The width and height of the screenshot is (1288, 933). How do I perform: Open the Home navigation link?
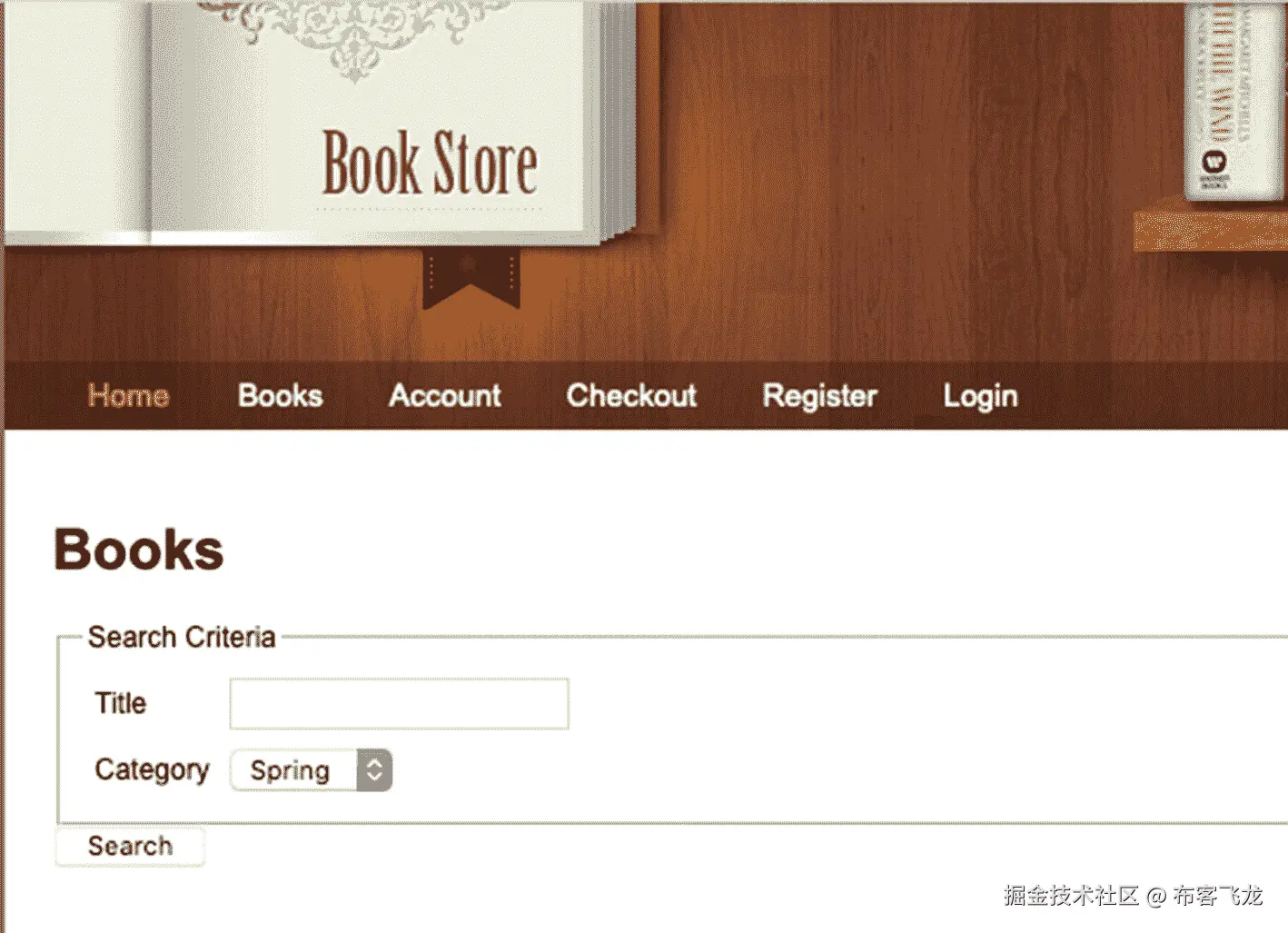pyautogui.click(x=128, y=395)
